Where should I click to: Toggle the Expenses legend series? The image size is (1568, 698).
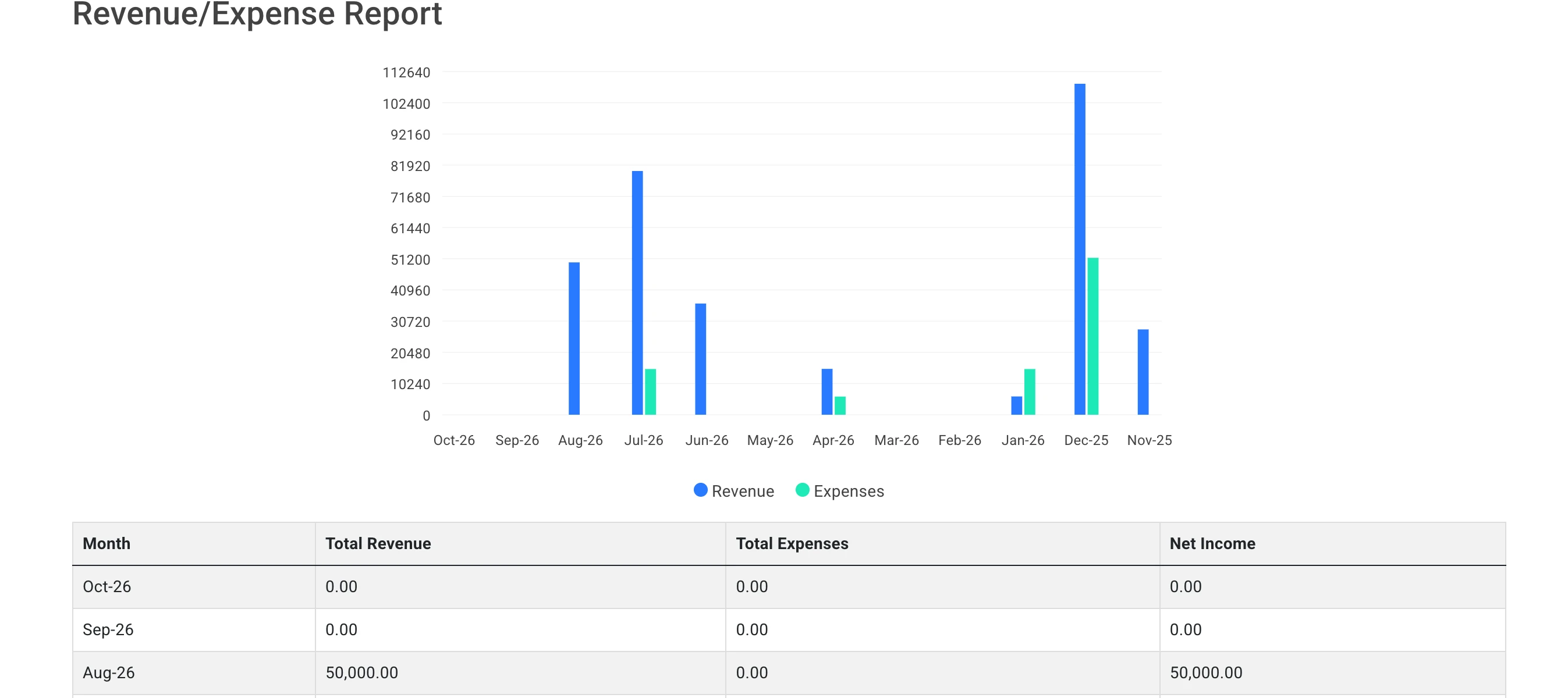(x=839, y=490)
